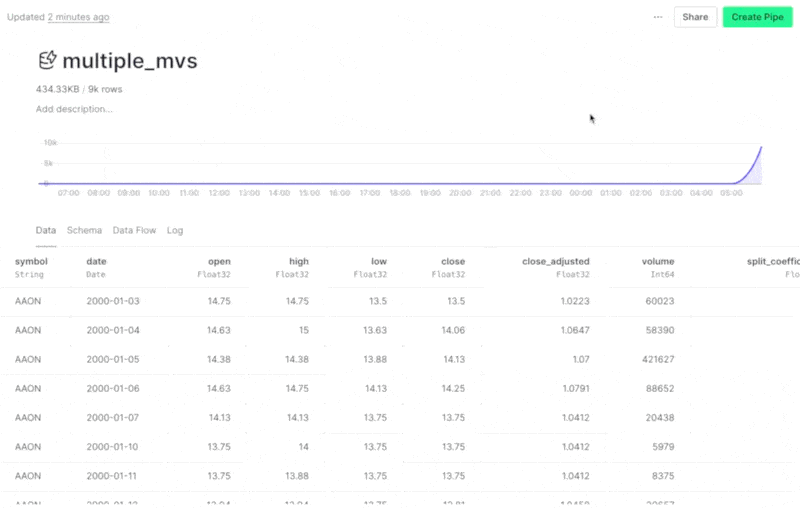Open the Log tab
The height and width of the screenshot is (508, 800).
pos(175,230)
